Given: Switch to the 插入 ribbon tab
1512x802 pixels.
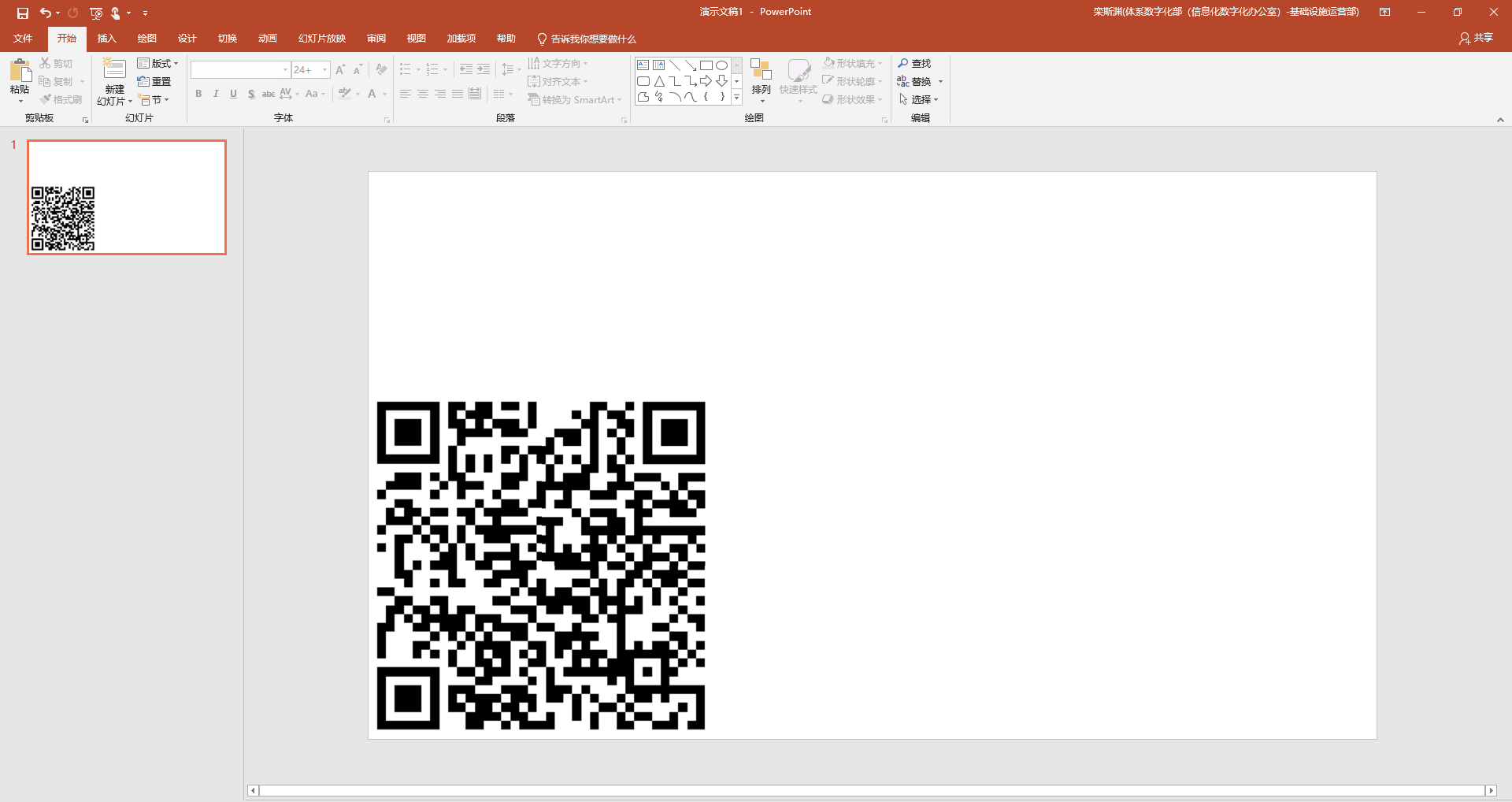Looking at the screenshot, I should tap(106, 38).
